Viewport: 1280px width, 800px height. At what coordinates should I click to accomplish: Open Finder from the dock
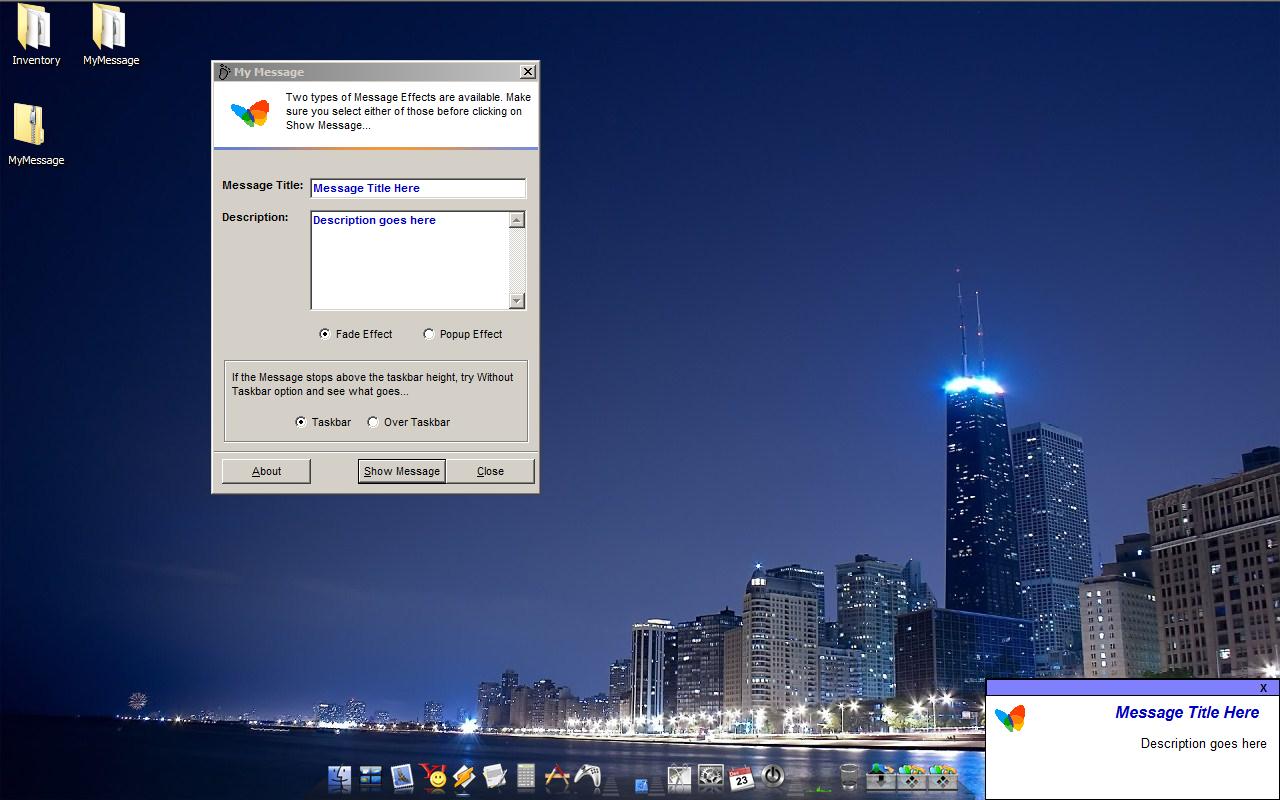click(x=340, y=777)
